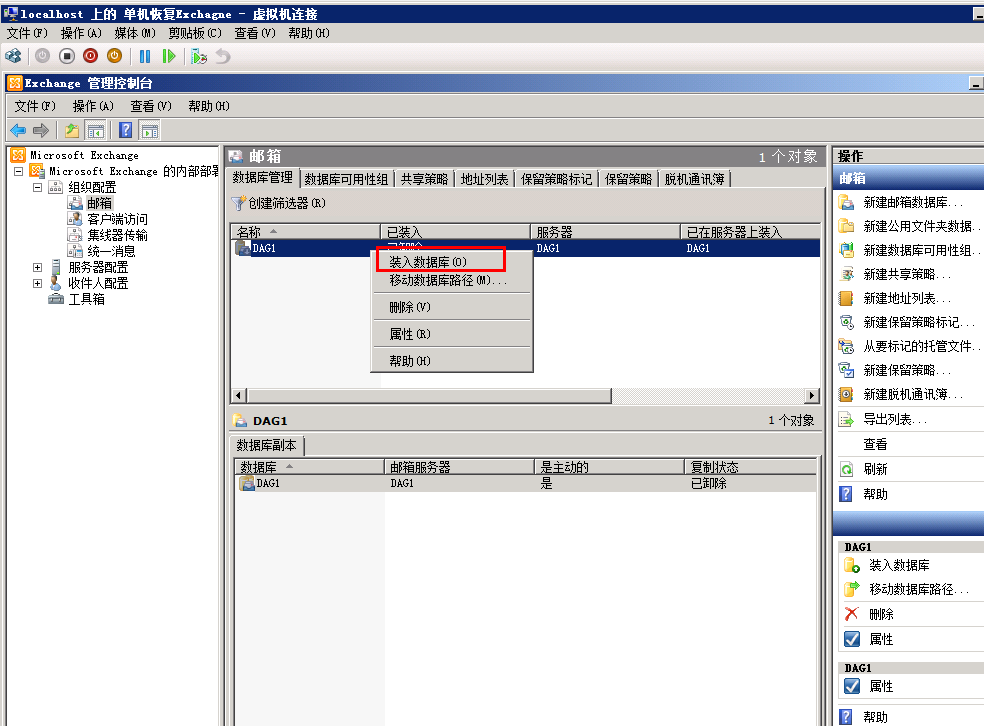
Task: Click 新建公用文件夹数据库 icon
Action: point(847,226)
